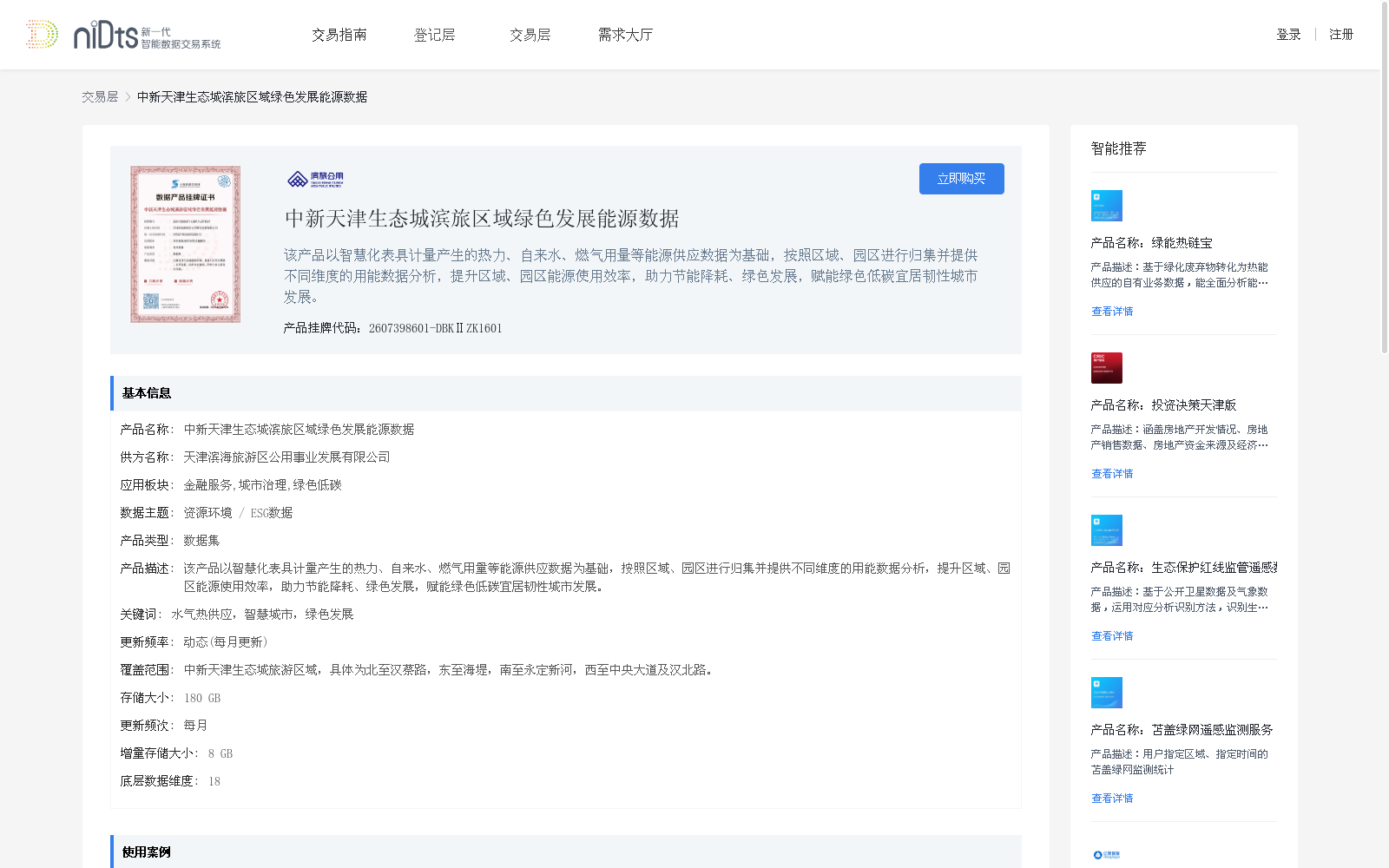Click supplier name 天津滨海旅游区公用事业发展有限公司

tap(286, 457)
